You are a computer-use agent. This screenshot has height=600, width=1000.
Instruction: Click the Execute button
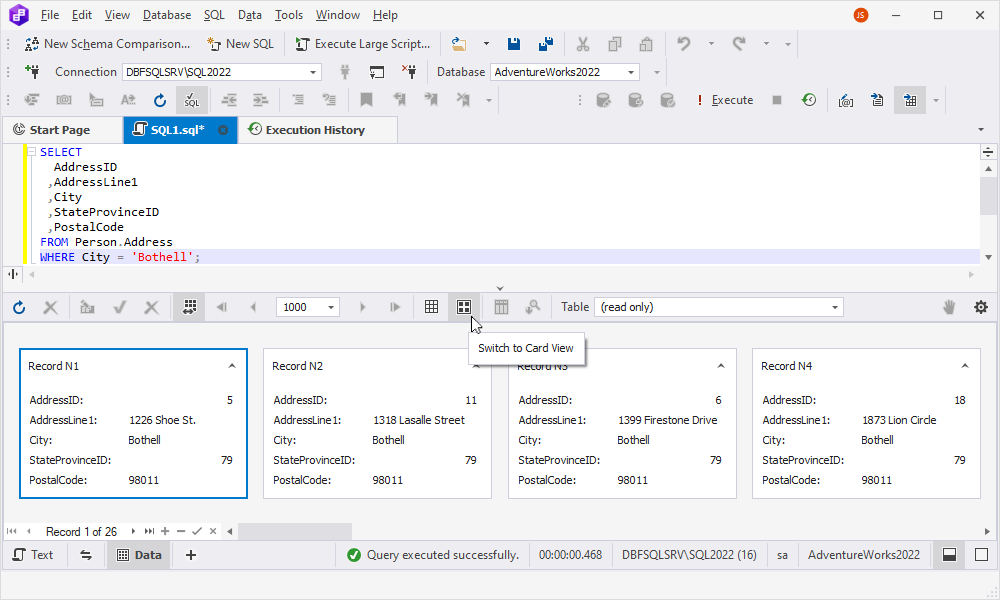tap(725, 100)
